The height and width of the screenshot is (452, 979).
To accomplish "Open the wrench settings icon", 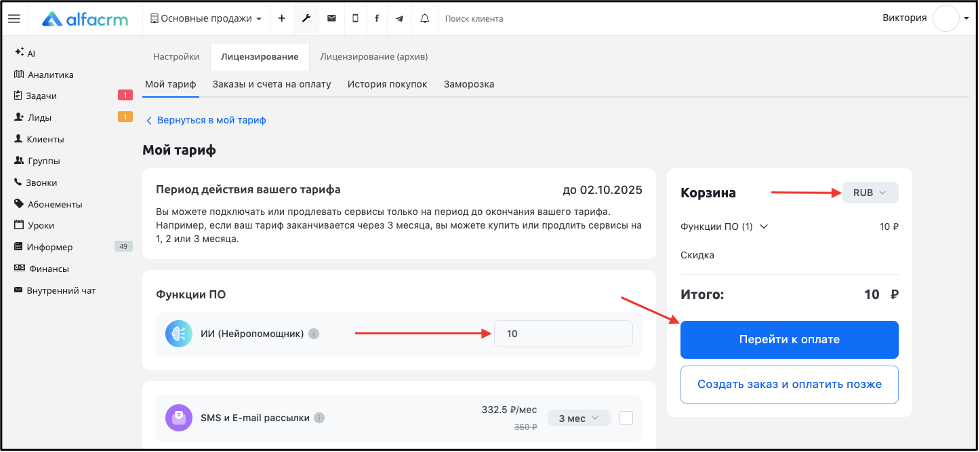I will point(306,19).
